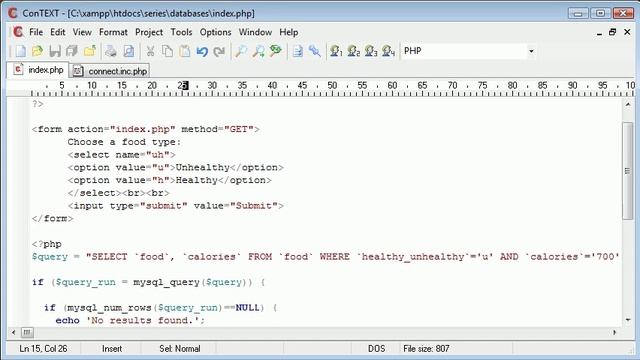Save the current file via floppy icon
The image size is (640, 360).
tap(55, 51)
